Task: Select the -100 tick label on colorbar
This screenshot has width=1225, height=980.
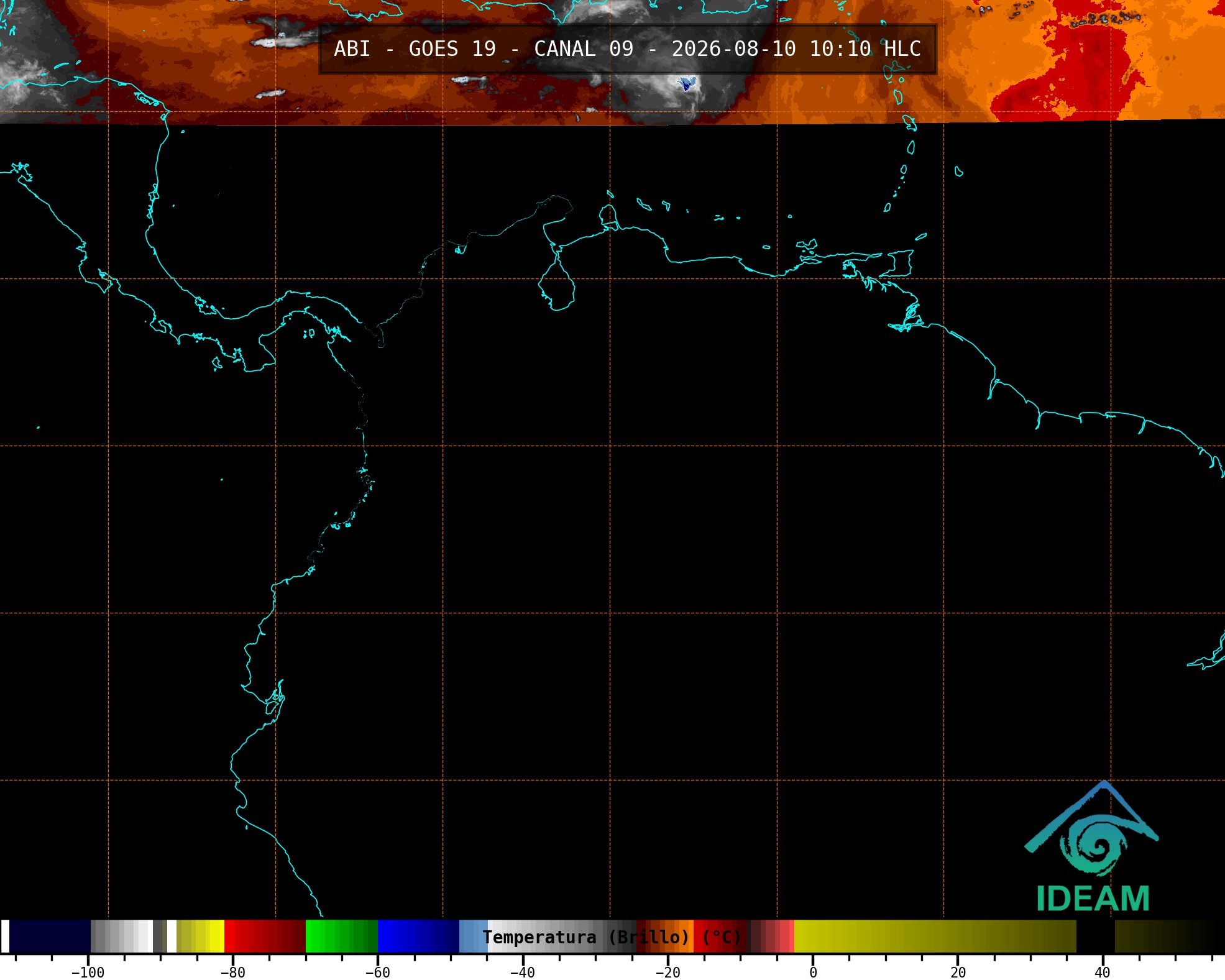Action: click(x=88, y=973)
